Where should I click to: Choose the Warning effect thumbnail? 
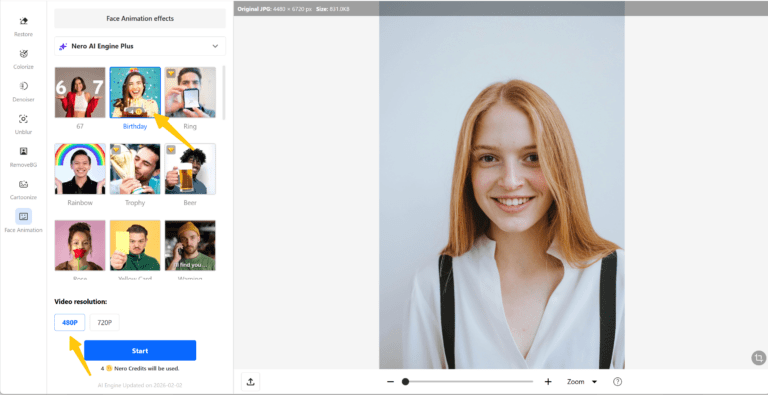tap(190, 246)
